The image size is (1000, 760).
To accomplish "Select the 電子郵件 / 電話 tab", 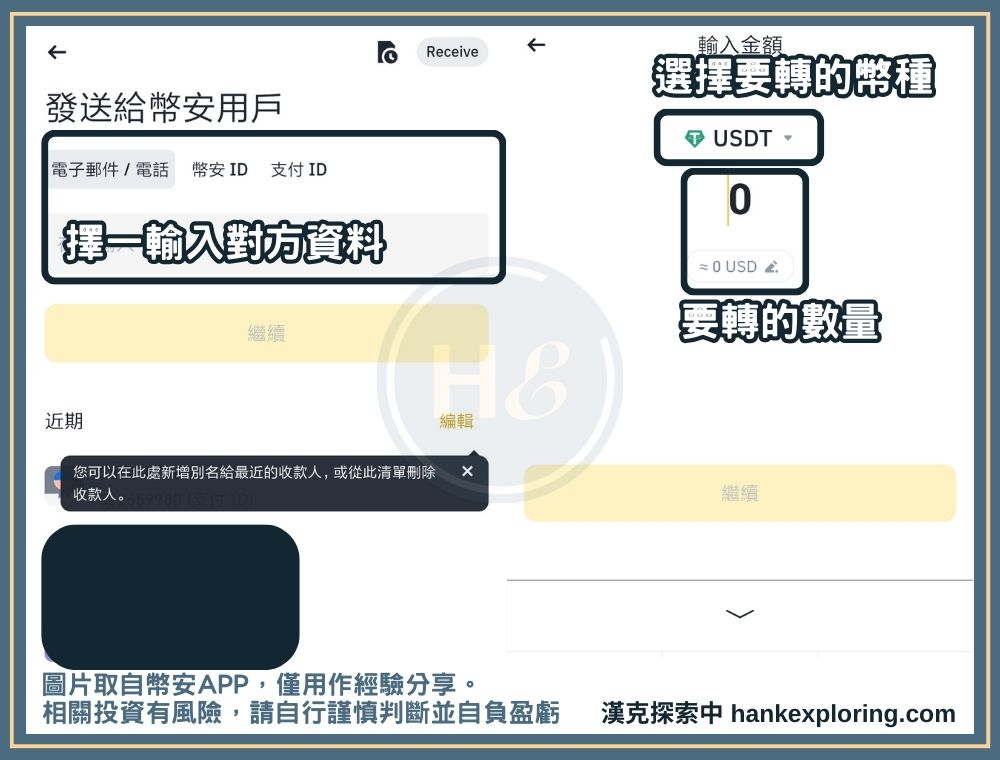I will pos(110,170).
